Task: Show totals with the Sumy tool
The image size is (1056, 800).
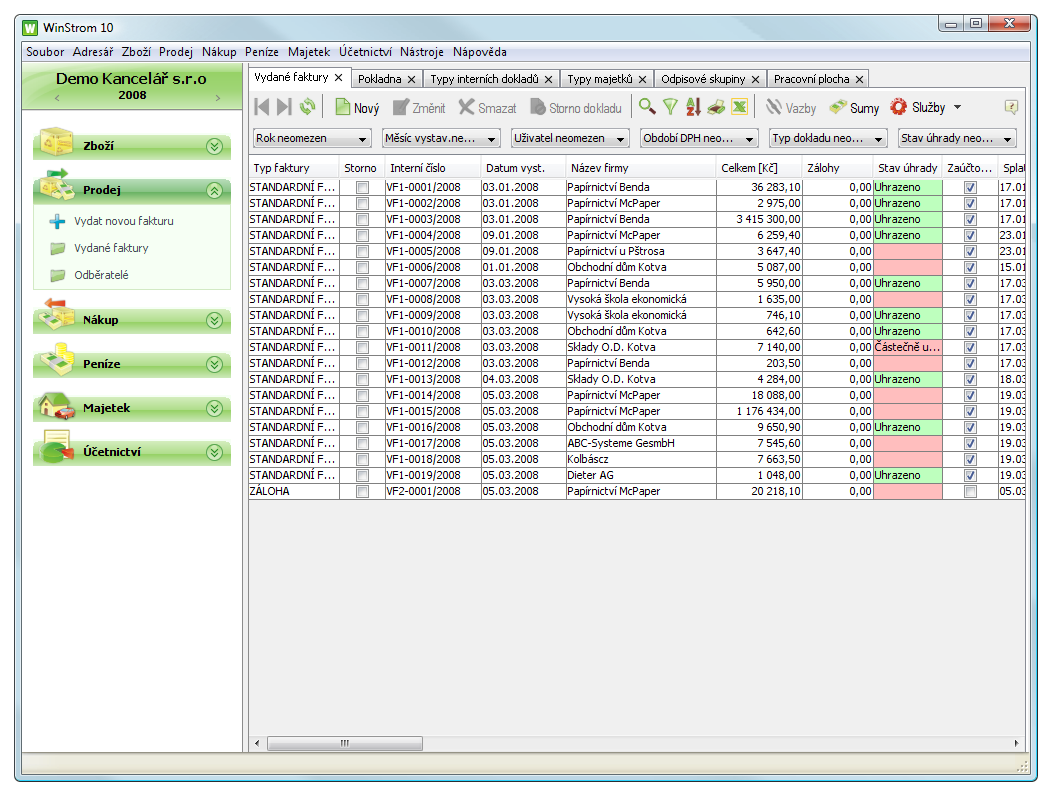Action: [854, 108]
